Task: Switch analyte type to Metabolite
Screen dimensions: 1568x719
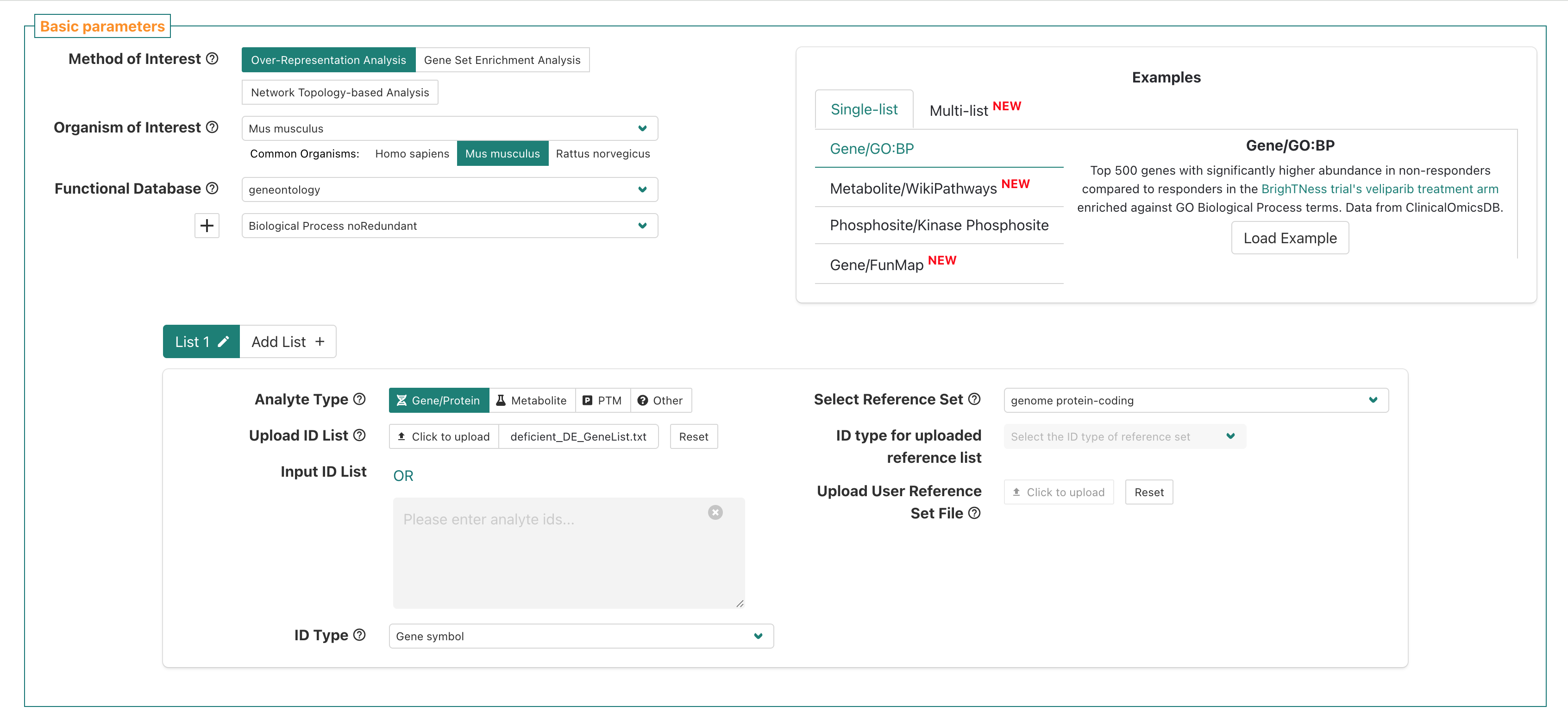Action: (x=532, y=400)
